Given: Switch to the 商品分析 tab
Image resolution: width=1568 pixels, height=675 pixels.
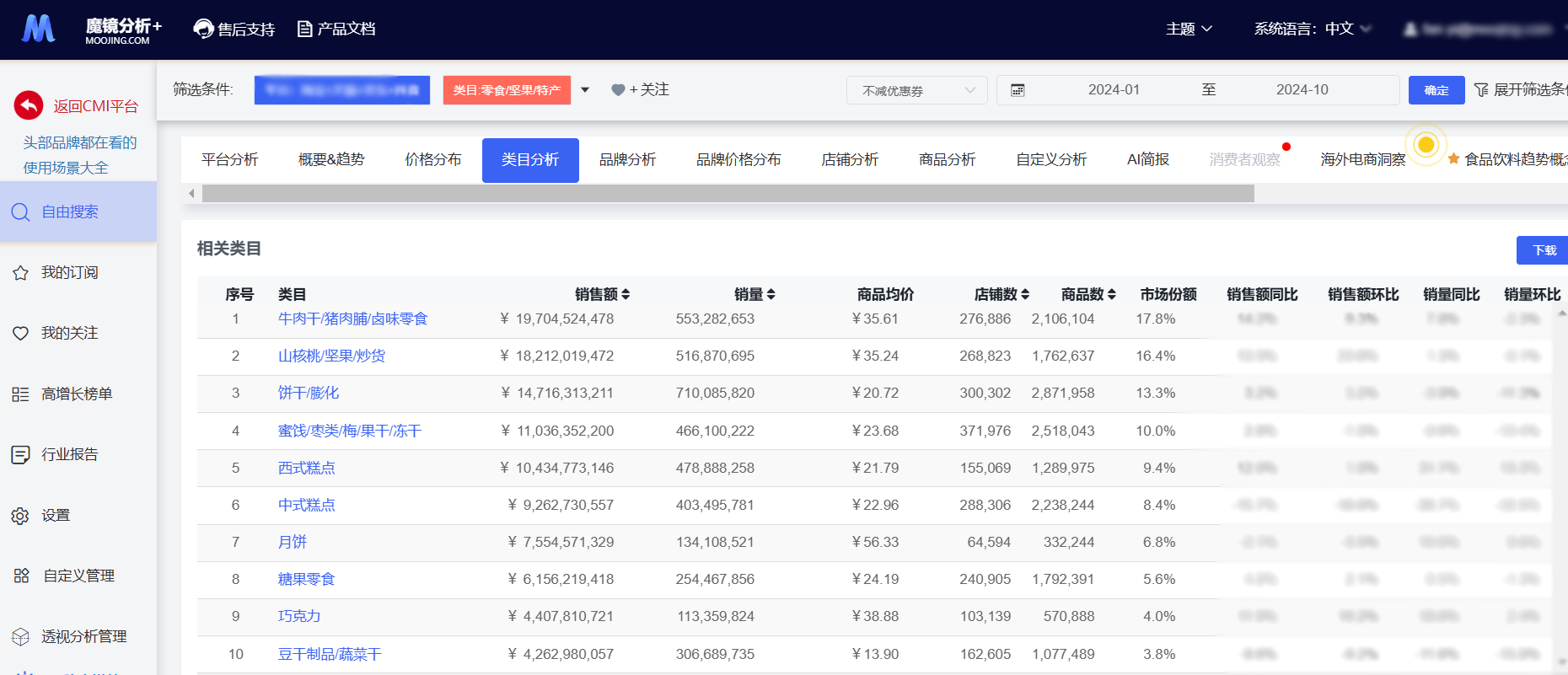Looking at the screenshot, I should coord(947,159).
